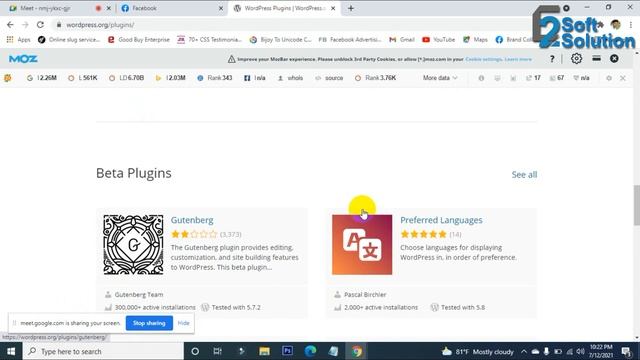Open the Bijoy To Unicode bookmark
Viewport: 640px width, 360px height.
point(280,40)
